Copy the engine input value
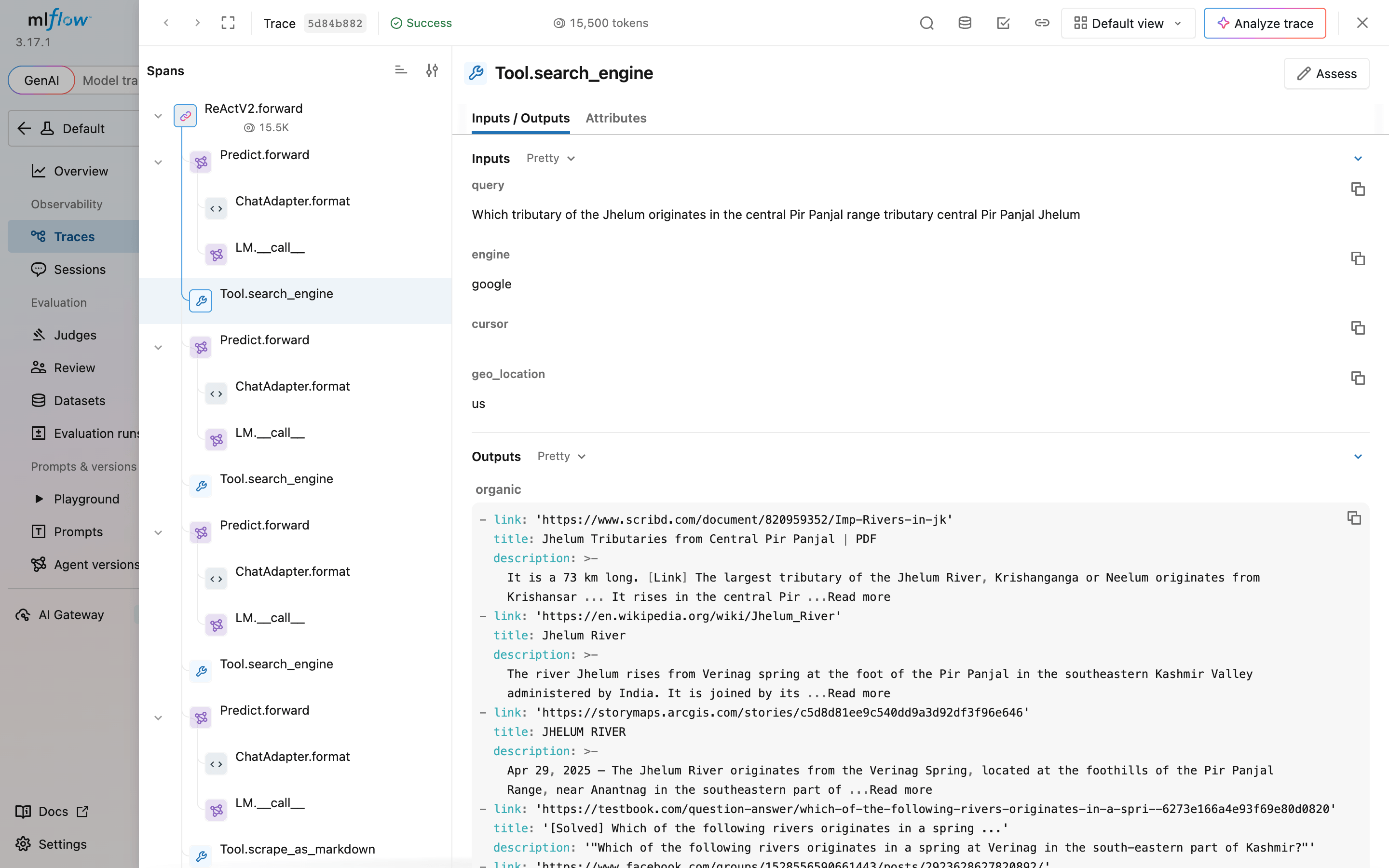The image size is (1389, 868). pos(1358,258)
